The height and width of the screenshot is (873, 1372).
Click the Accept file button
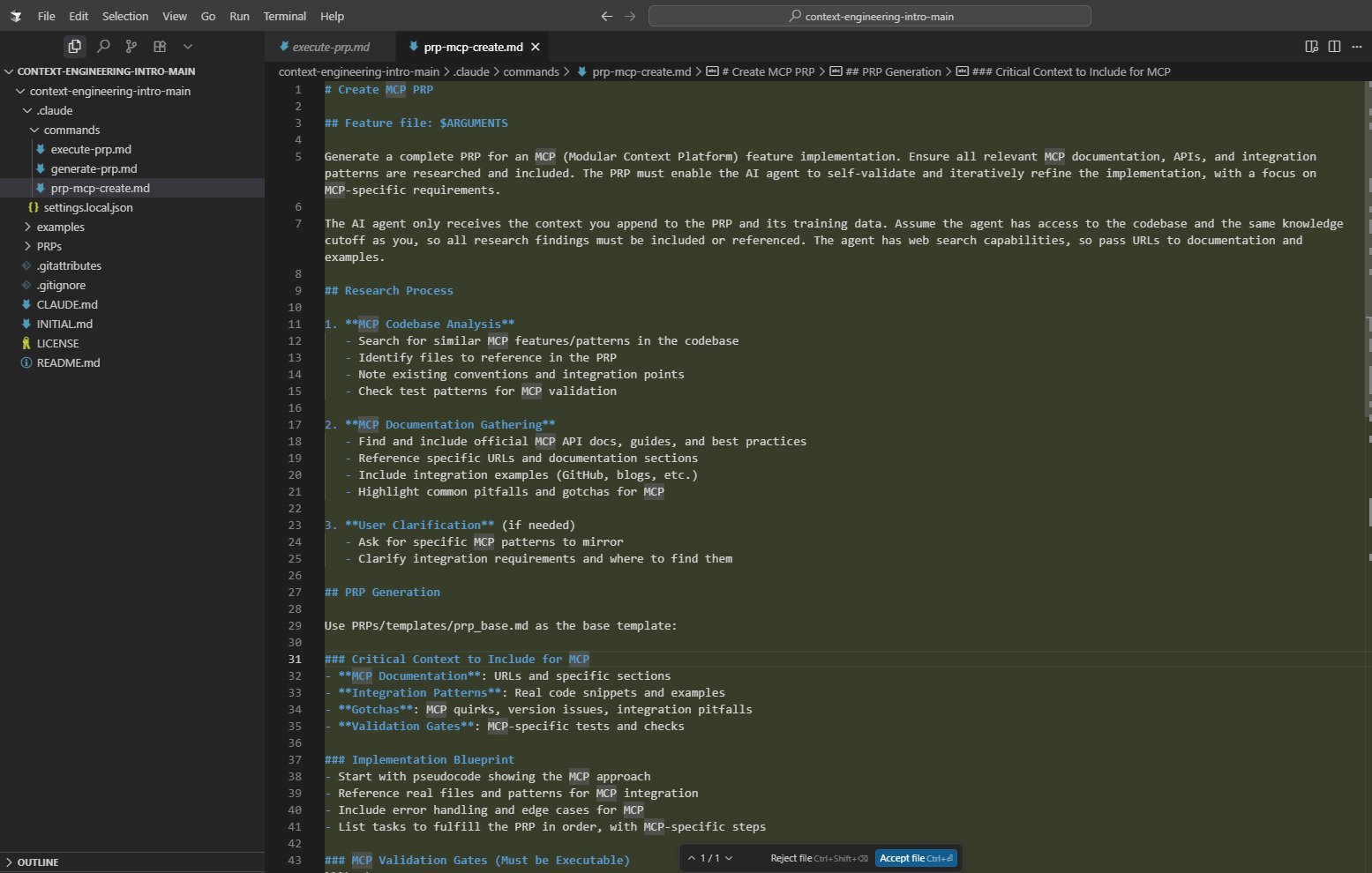[x=916, y=858]
